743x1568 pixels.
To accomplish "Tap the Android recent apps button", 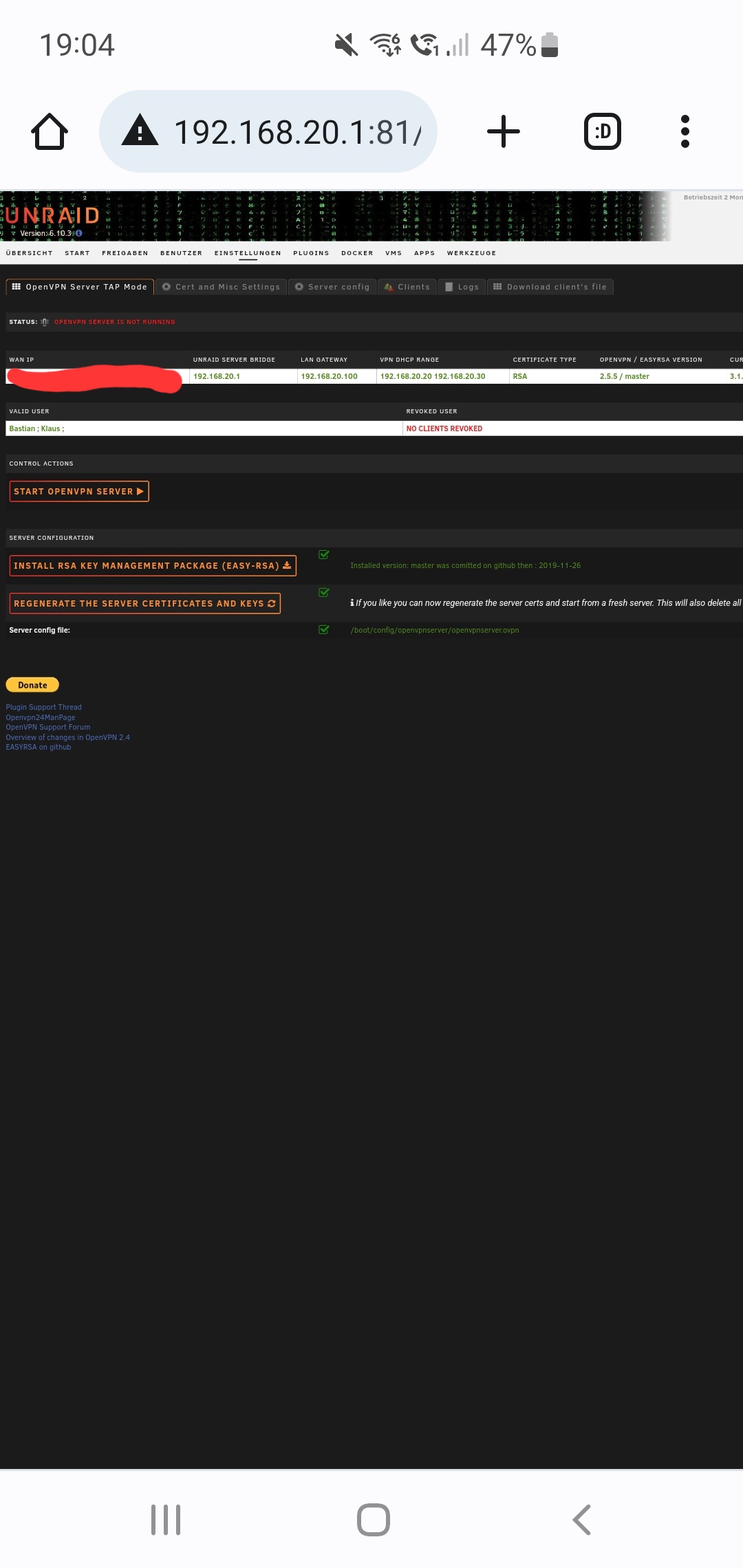I will pos(166,1520).
